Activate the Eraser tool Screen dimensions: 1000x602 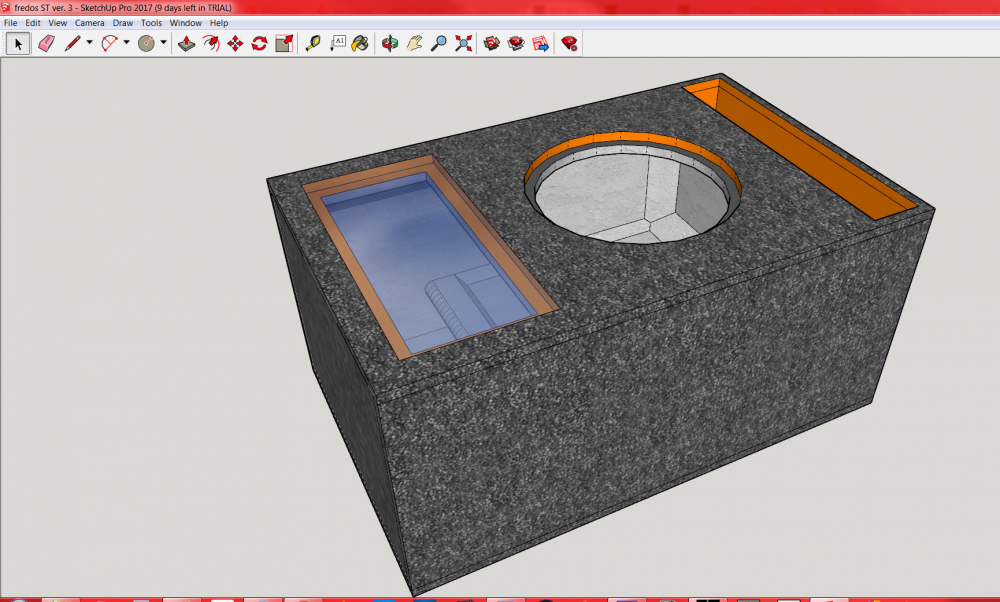click(x=47, y=43)
